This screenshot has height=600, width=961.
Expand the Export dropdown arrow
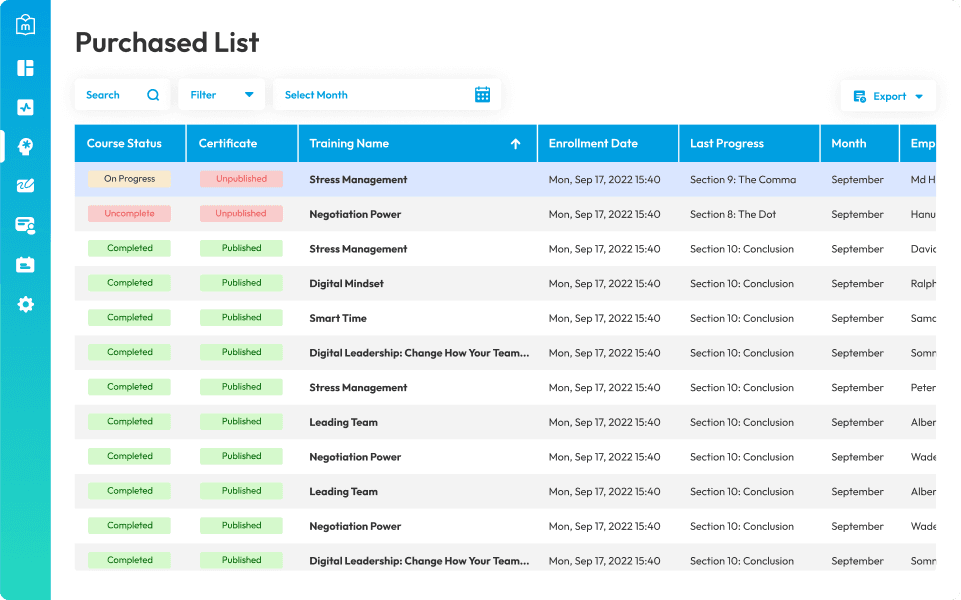919,96
